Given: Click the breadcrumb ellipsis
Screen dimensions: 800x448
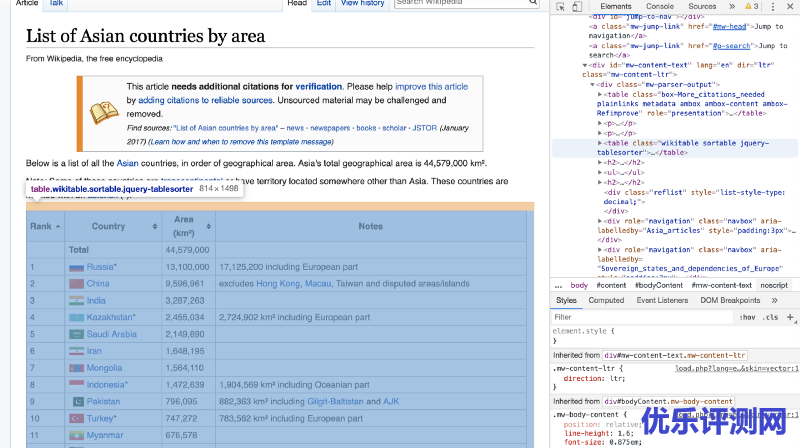Looking at the screenshot, I should (x=558, y=285).
